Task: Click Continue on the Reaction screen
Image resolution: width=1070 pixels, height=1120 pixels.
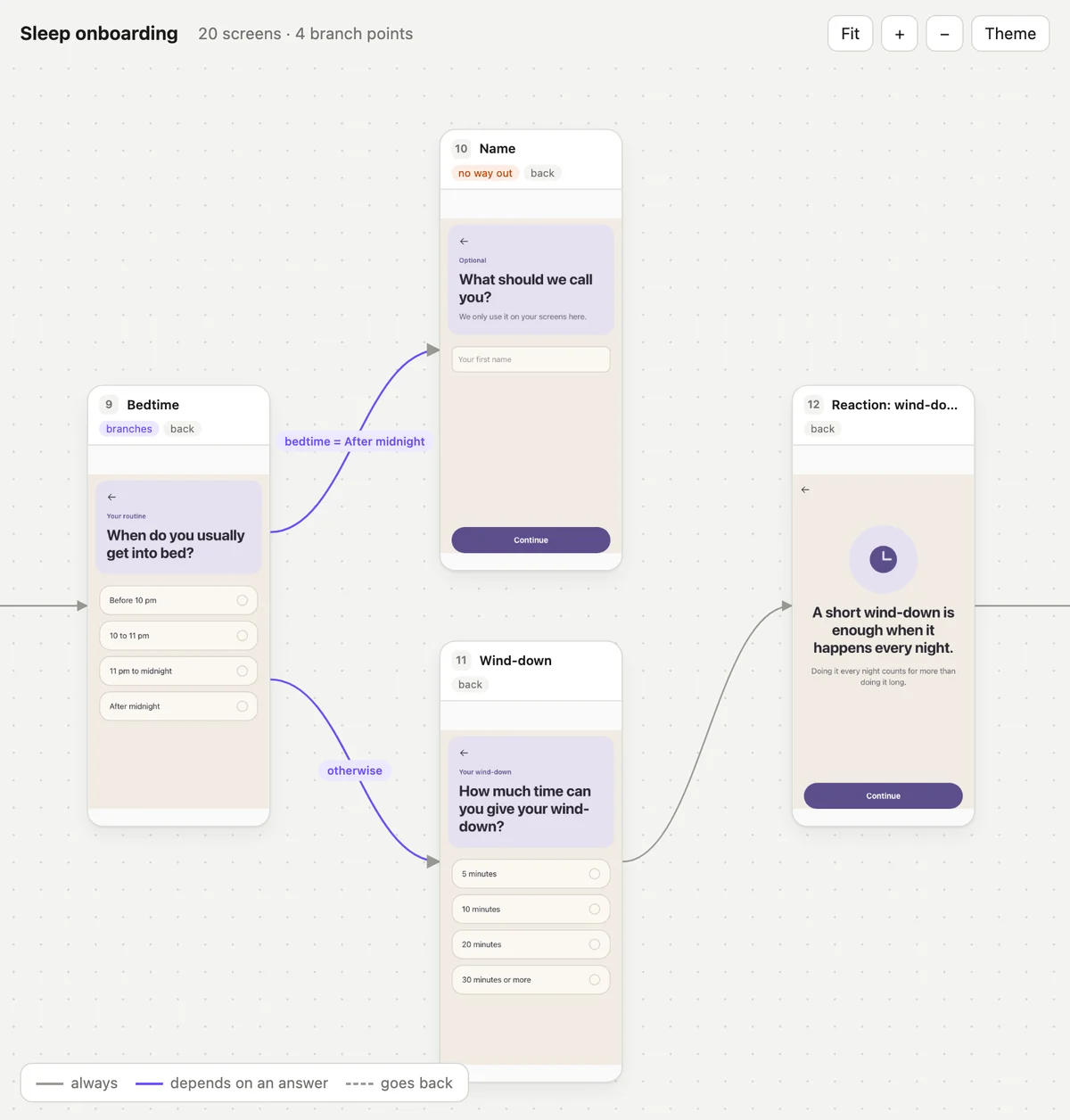Action: 883,796
